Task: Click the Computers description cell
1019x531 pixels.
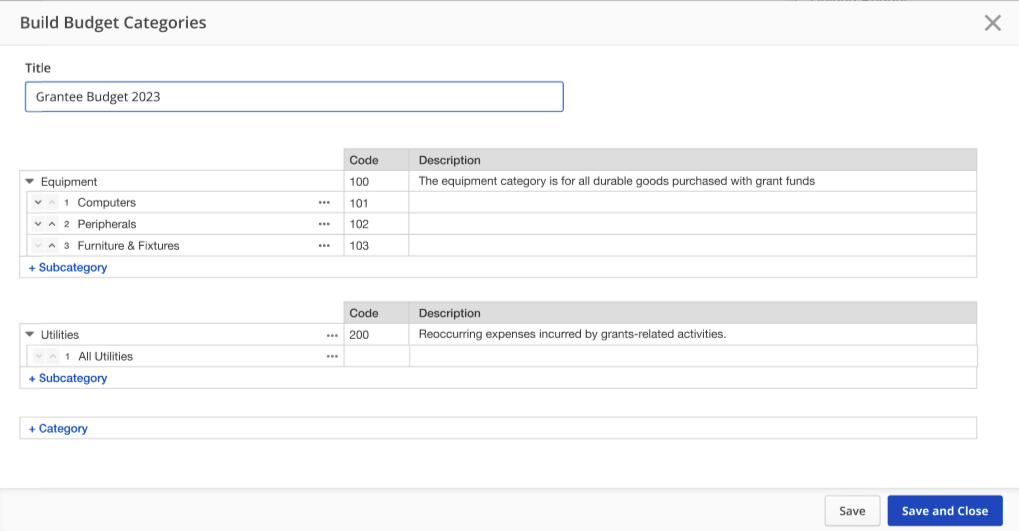Action: click(692, 203)
